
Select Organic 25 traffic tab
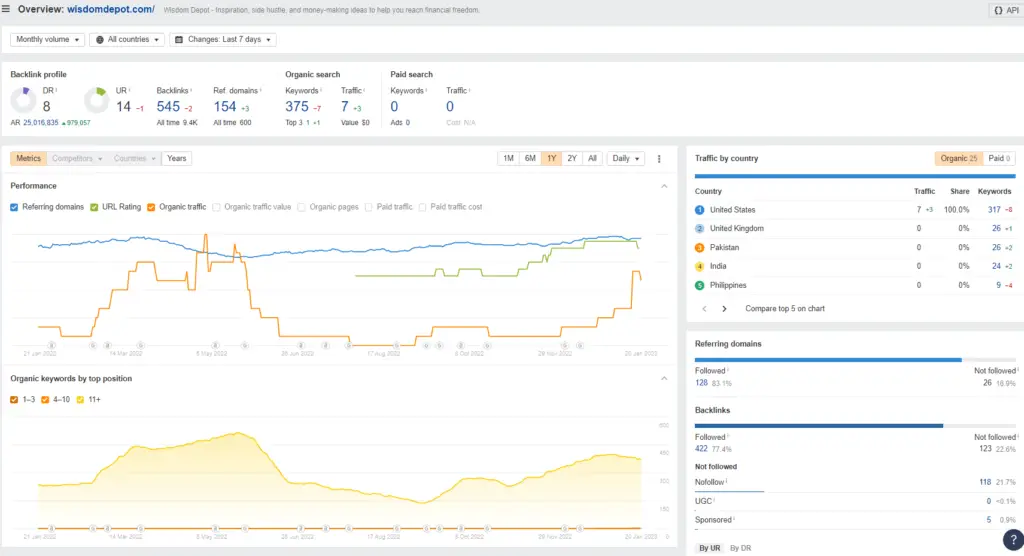(x=959, y=159)
